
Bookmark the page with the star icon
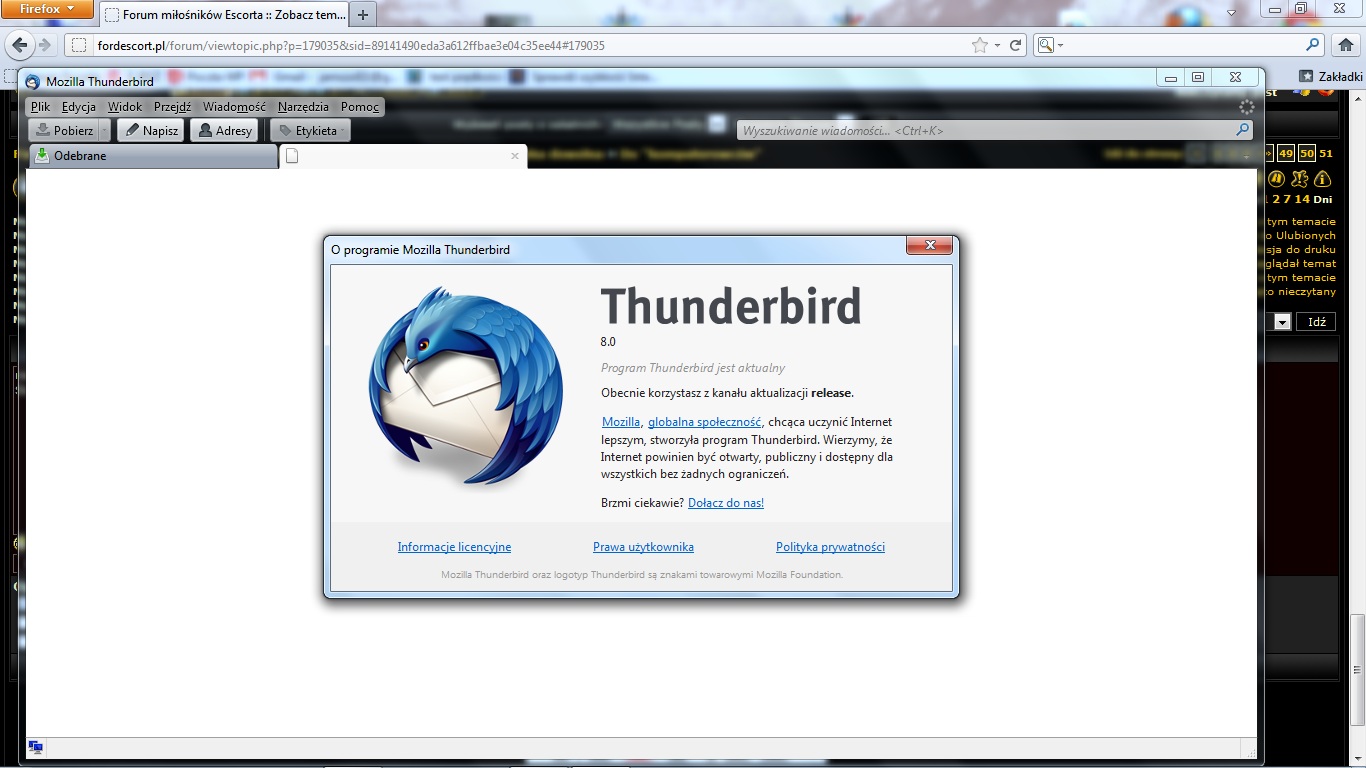(x=979, y=45)
